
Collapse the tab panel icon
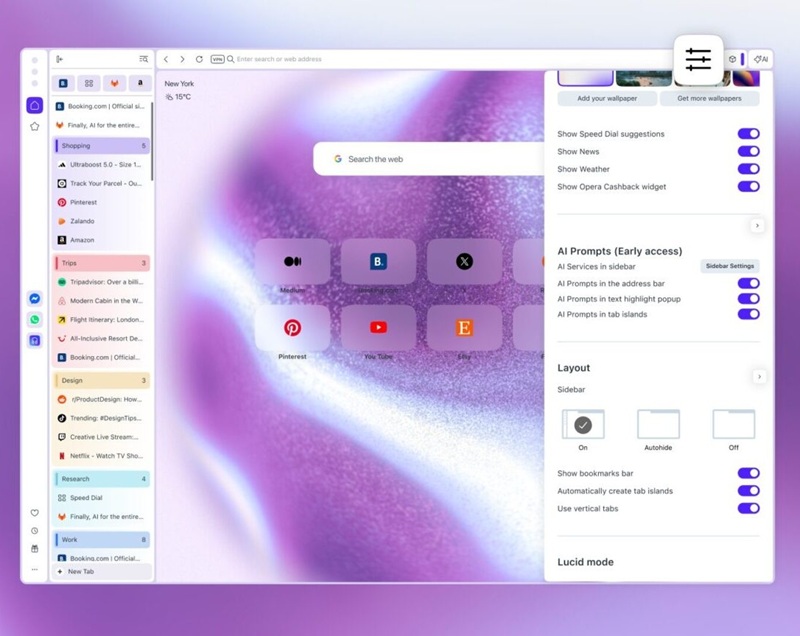59,59
